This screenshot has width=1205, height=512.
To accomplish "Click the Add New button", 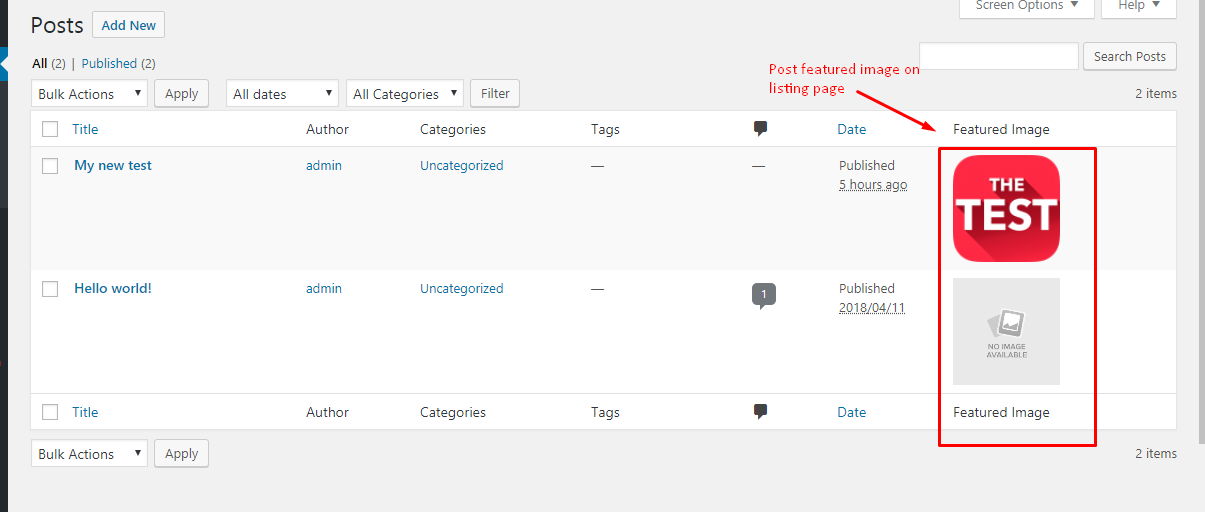I will pos(129,25).
